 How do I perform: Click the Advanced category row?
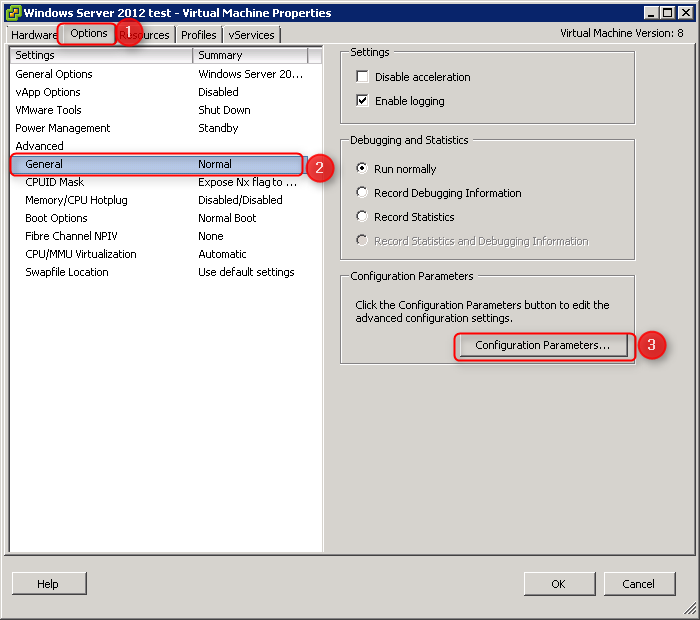pyautogui.click(x=159, y=146)
